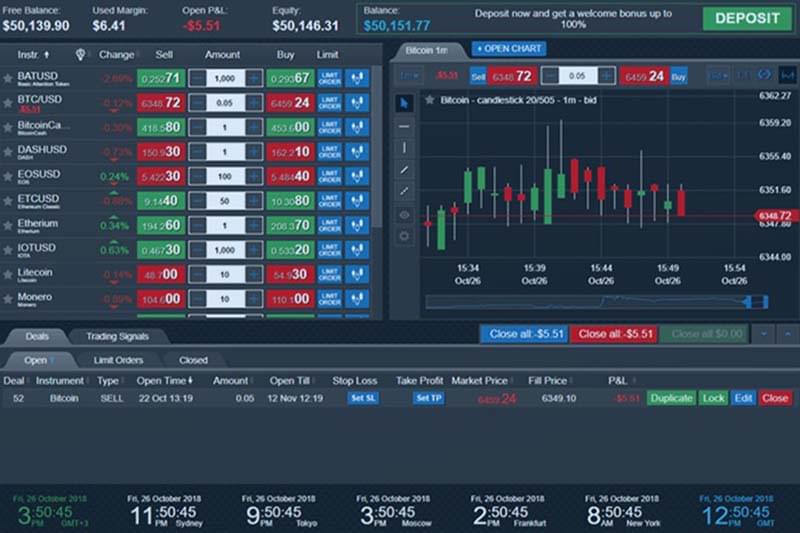The height and width of the screenshot is (533, 800).
Task: Switch to the Trading Signals tab
Action: tap(117, 337)
